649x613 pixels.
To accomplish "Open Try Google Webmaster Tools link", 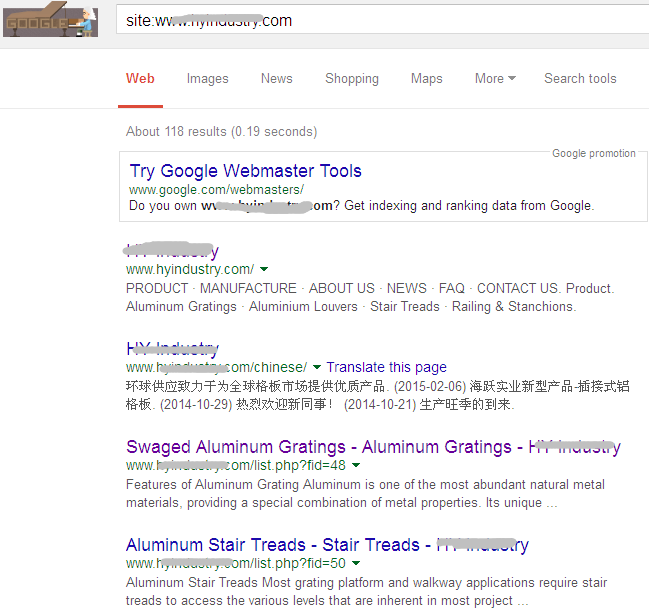I will point(245,171).
